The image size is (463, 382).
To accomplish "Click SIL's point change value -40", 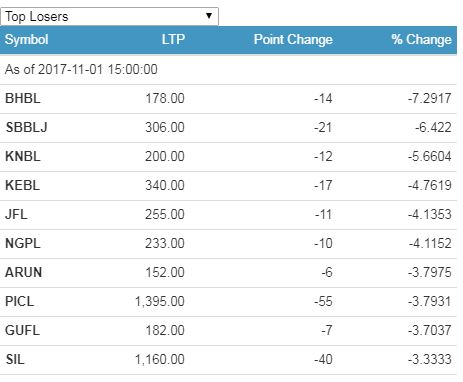I will (x=323, y=359).
